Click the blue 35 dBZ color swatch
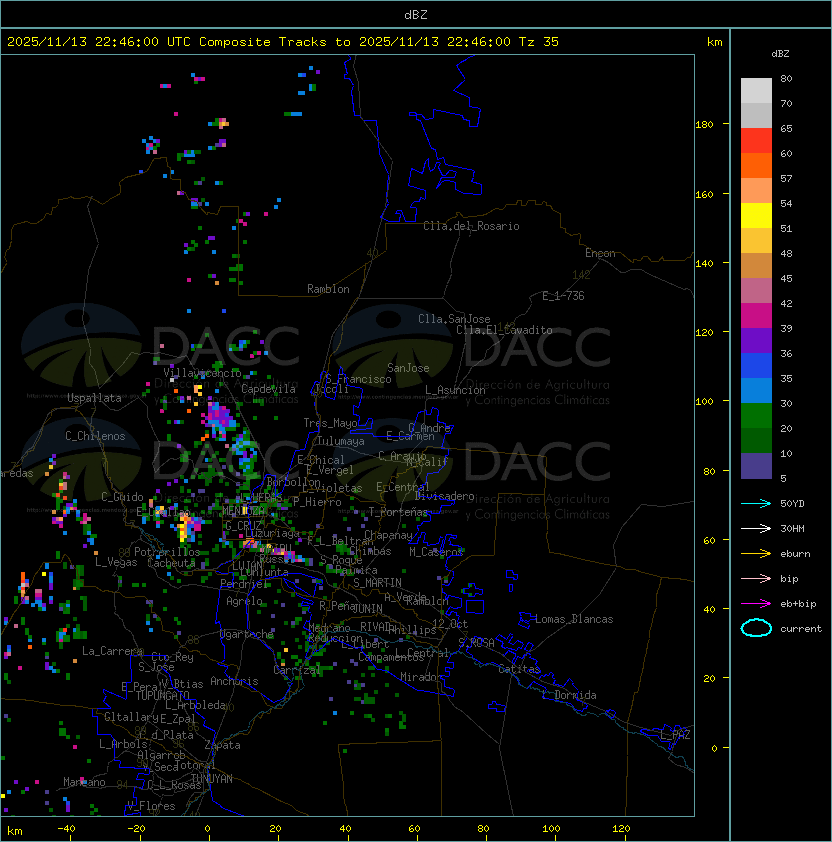The image size is (832, 842). tap(756, 366)
